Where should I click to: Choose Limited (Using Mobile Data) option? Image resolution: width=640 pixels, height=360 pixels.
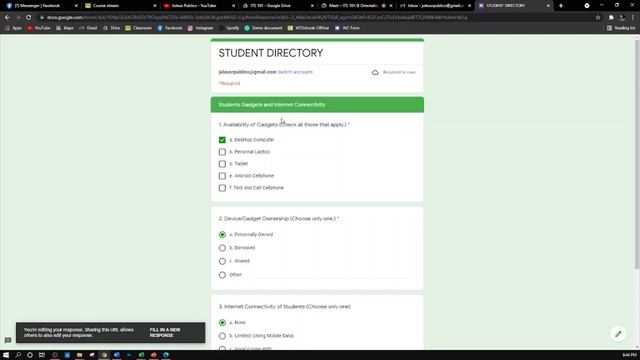click(222, 336)
